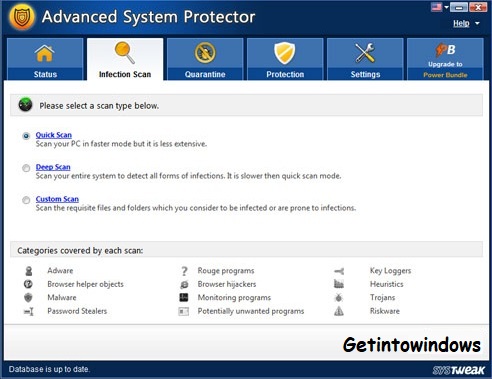
Task: Click the Potentially unwanted programs label
Action: pyautogui.click(x=251, y=311)
